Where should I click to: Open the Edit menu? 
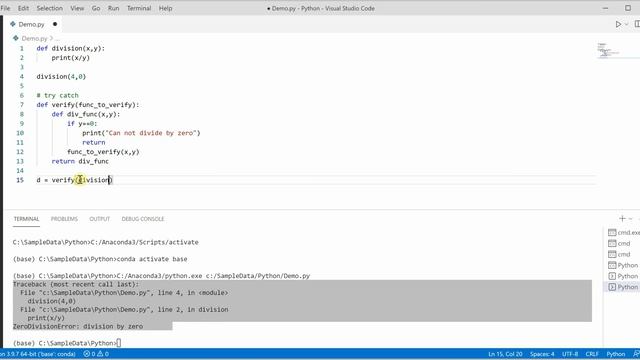point(23,8)
